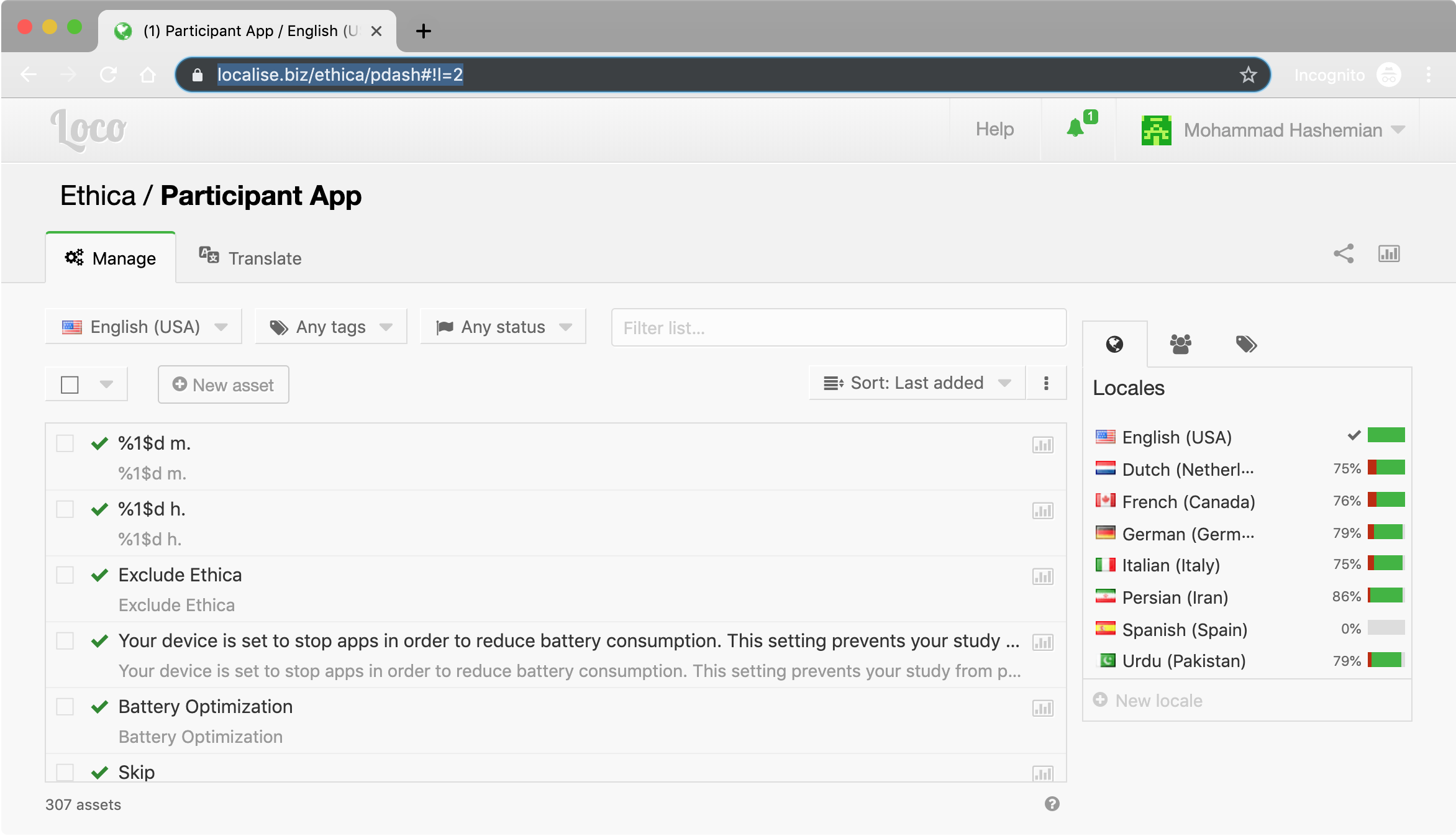
Task: Open the Sort: Last added dropdown
Action: (916, 383)
